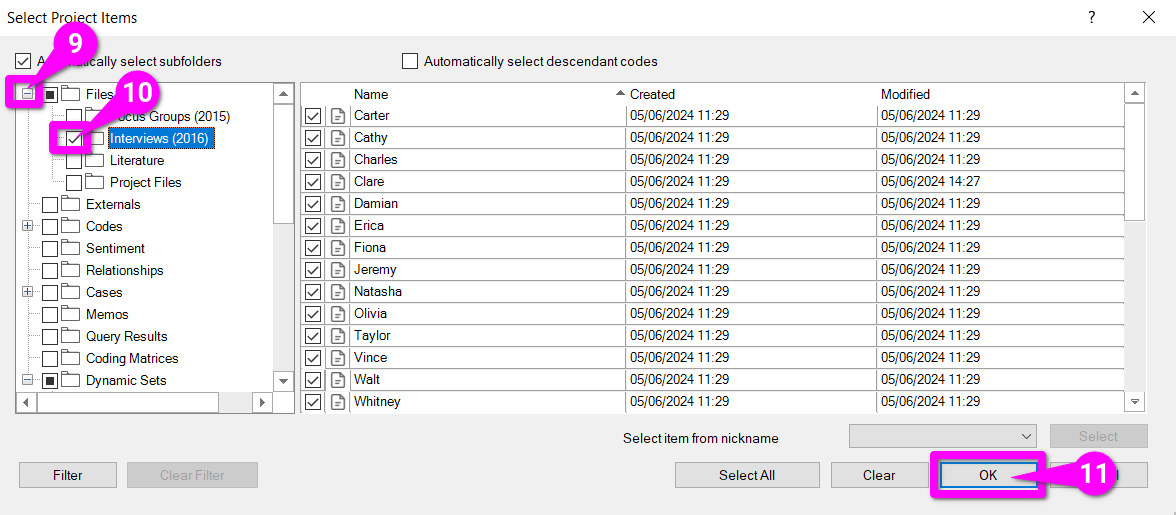Click the file icon beside Whitney
The width and height of the screenshot is (1176, 515).
click(x=338, y=402)
